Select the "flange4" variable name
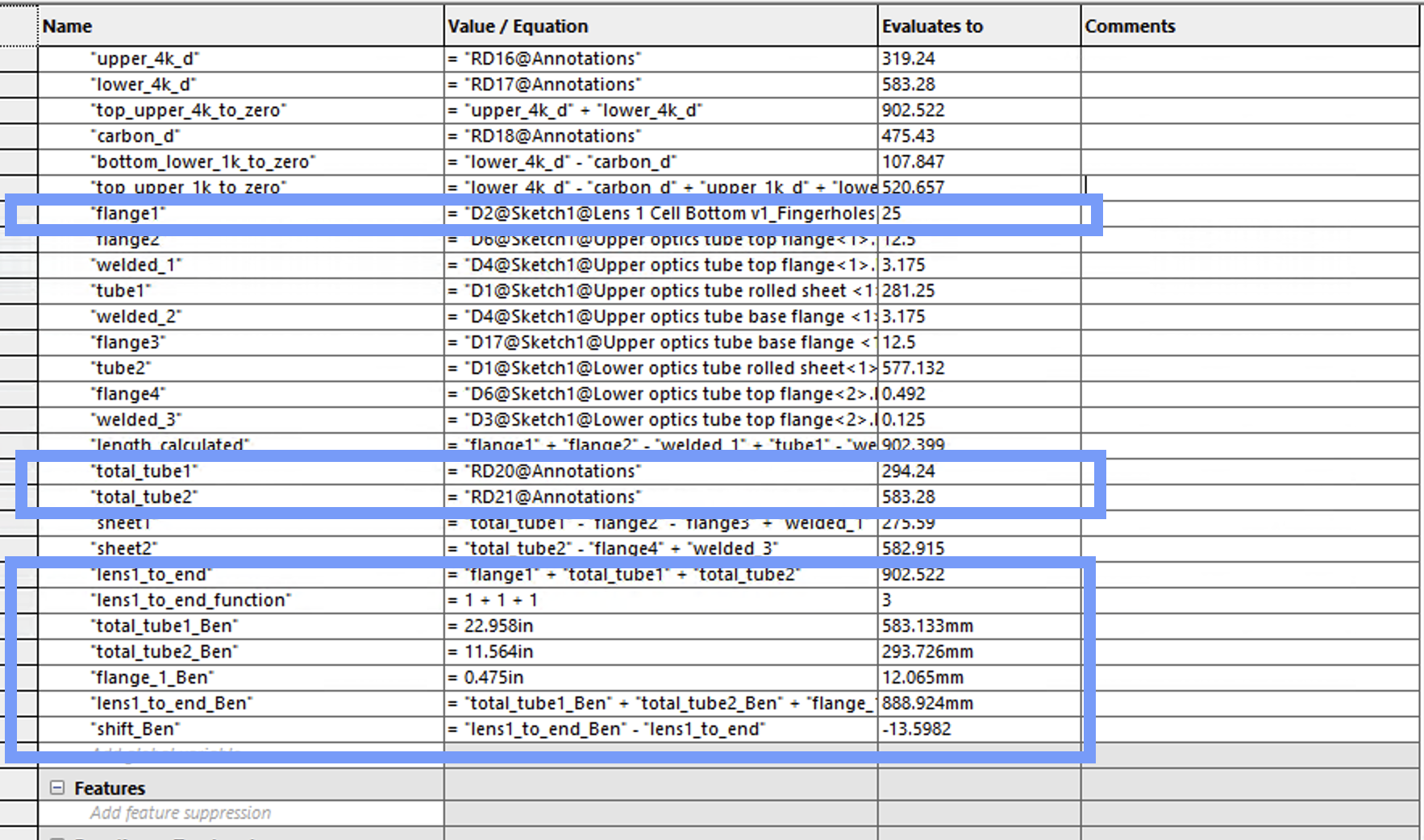The height and width of the screenshot is (840, 1424). coord(127,394)
